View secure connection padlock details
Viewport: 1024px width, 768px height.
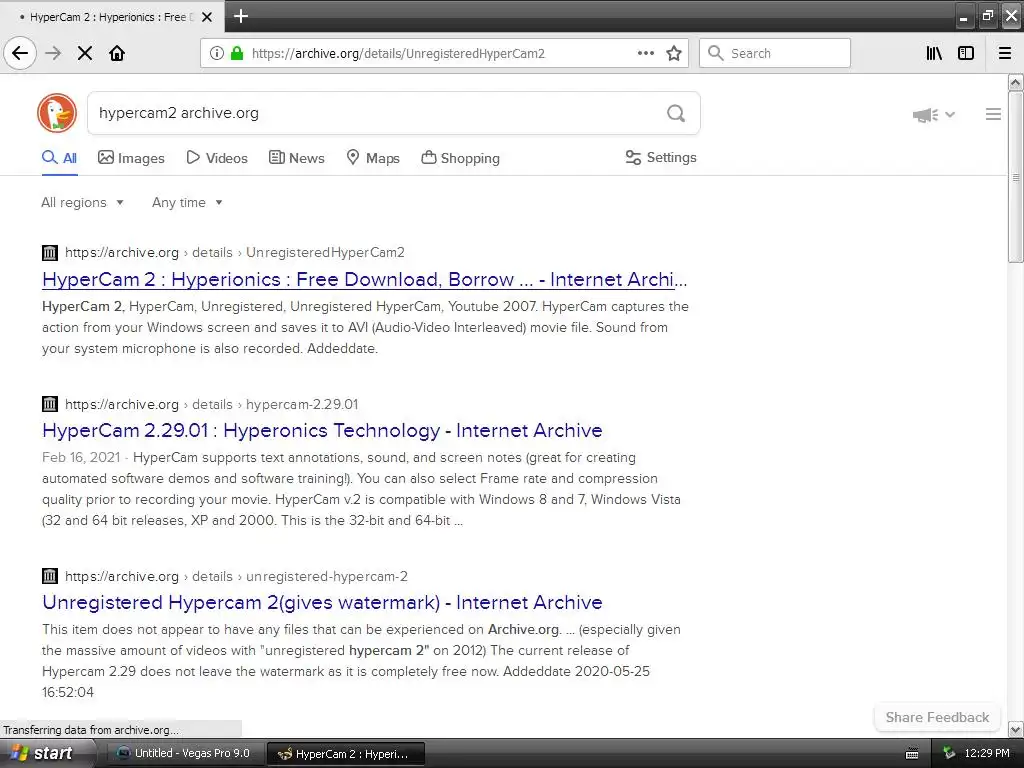(x=236, y=53)
